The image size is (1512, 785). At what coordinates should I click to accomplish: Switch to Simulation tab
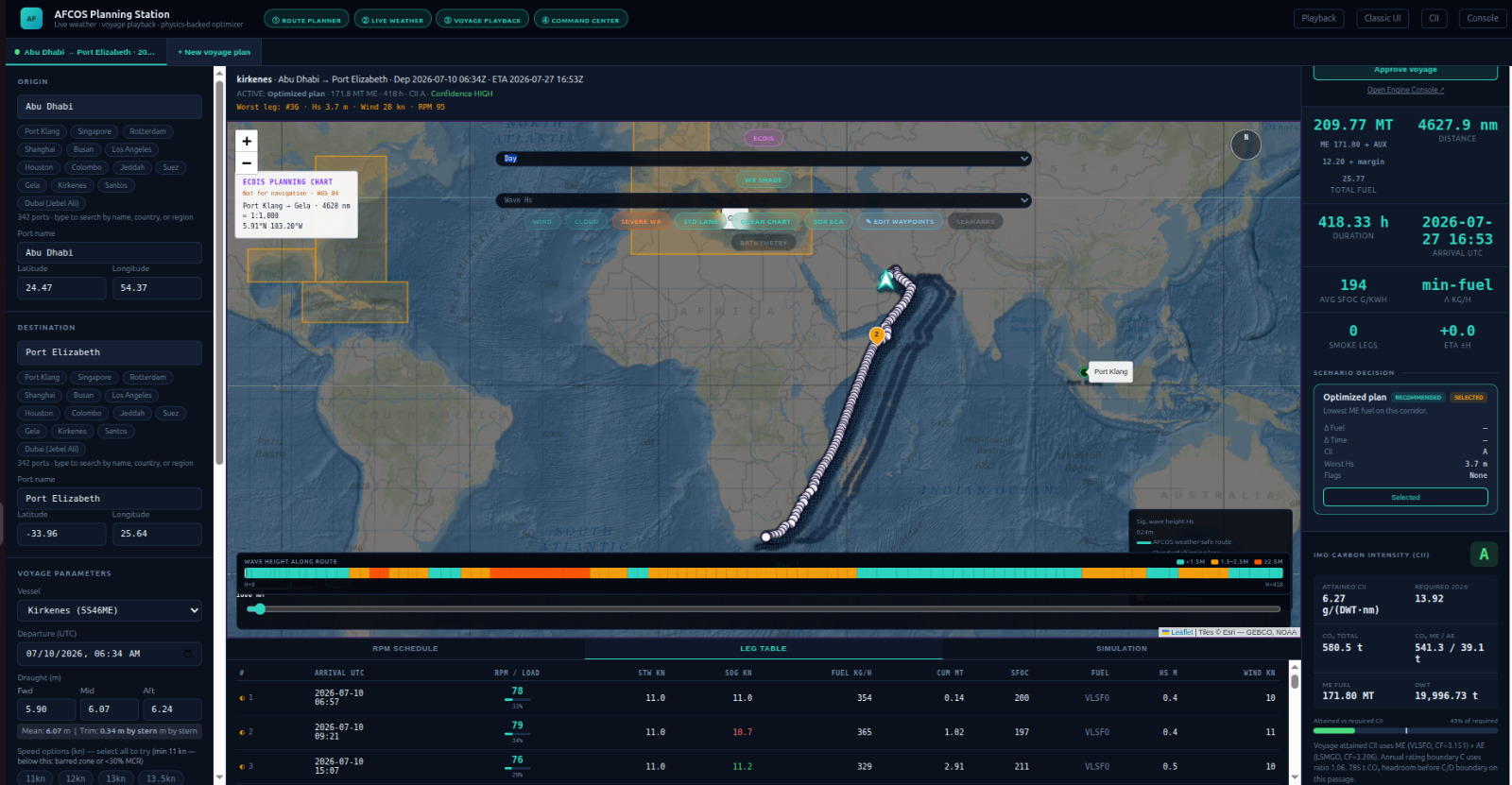point(1122,649)
